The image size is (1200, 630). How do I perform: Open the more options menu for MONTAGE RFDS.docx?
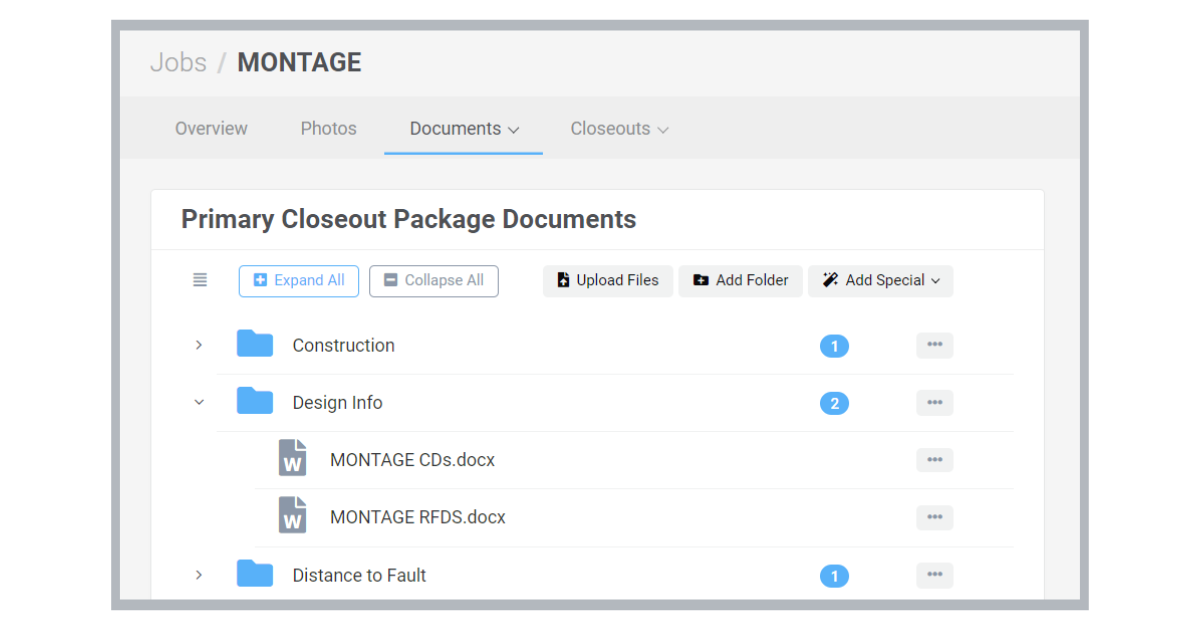click(x=934, y=517)
